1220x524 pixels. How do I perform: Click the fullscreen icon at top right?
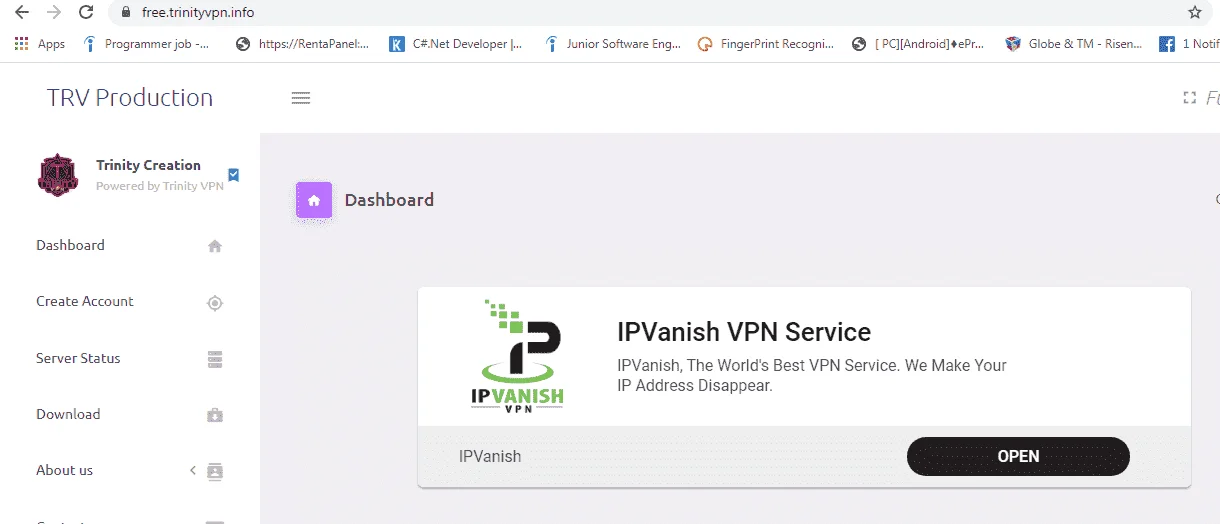1190,98
